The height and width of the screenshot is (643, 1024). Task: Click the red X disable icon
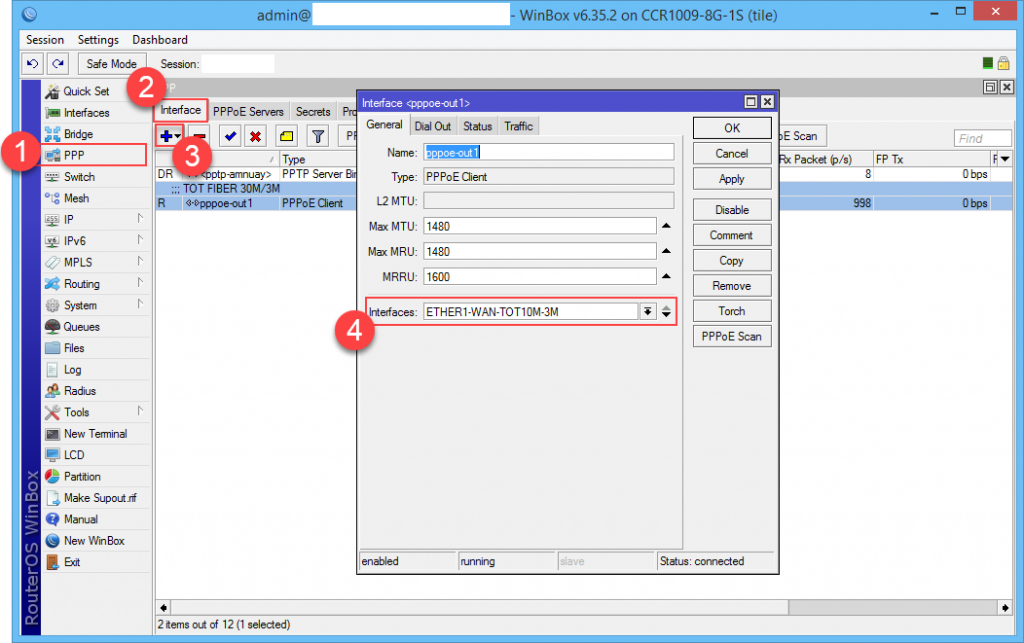(x=255, y=136)
